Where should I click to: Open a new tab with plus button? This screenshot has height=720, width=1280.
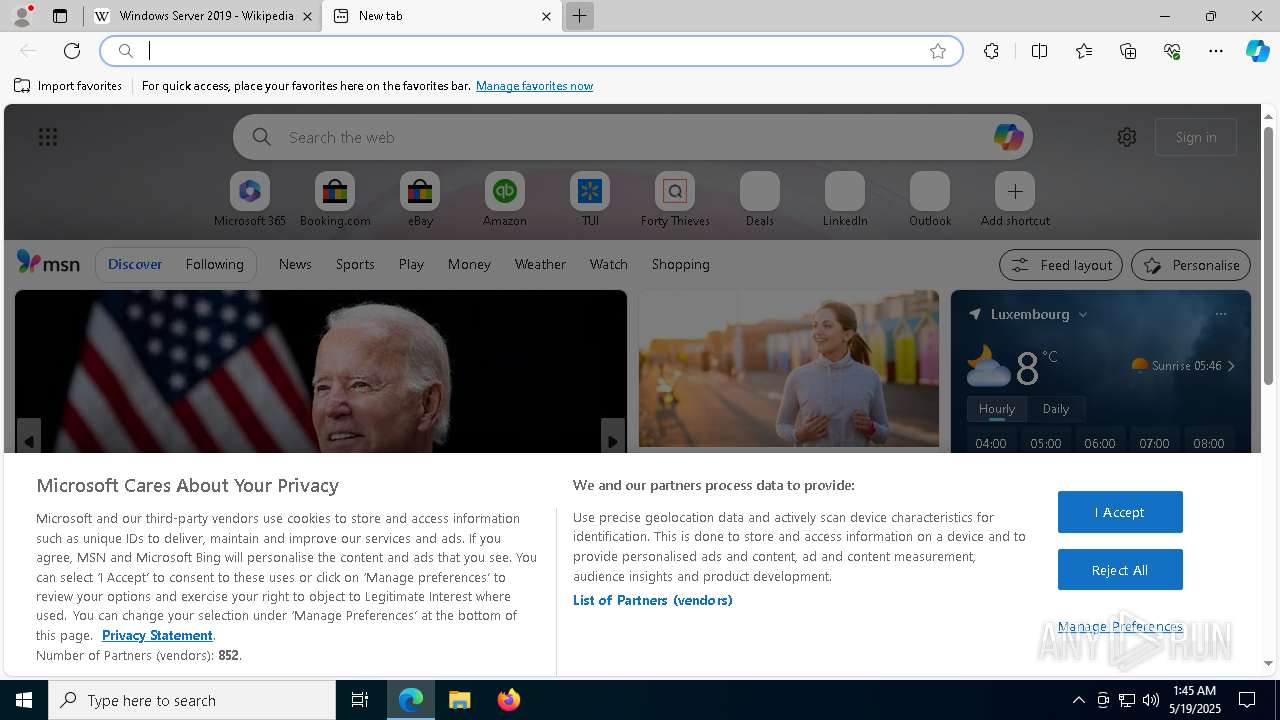pos(579,16)
